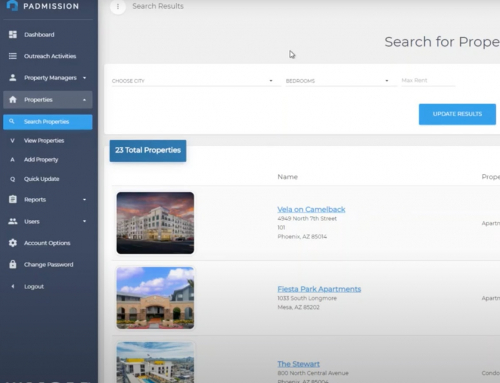Open the Vela on Camelback link

pyautogui.click(x=311, y=209)
